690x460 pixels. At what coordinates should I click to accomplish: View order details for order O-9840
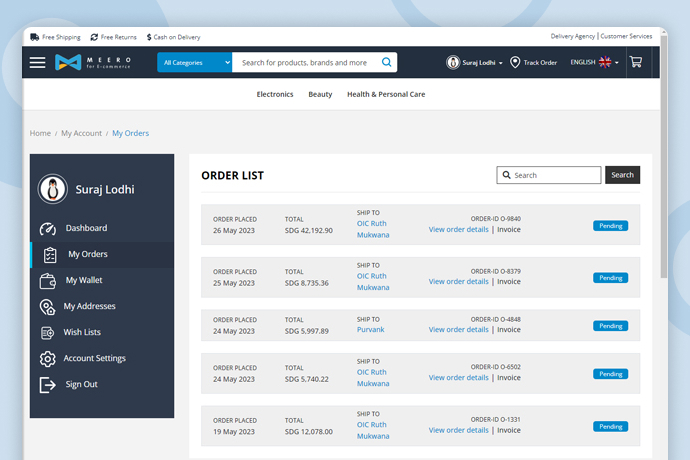[x=459, y=230]
